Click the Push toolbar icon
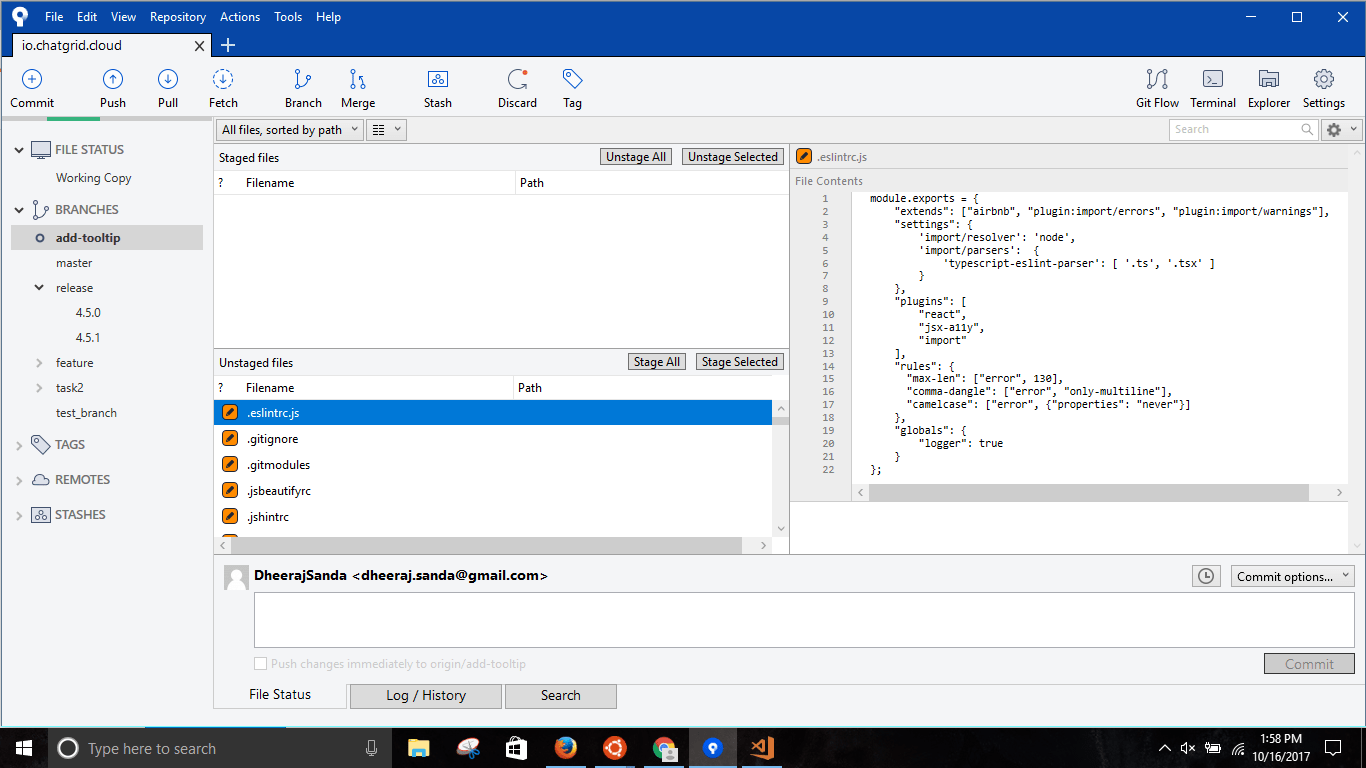The height and width of the screenshot is (768, 1366). coord(113,80)
